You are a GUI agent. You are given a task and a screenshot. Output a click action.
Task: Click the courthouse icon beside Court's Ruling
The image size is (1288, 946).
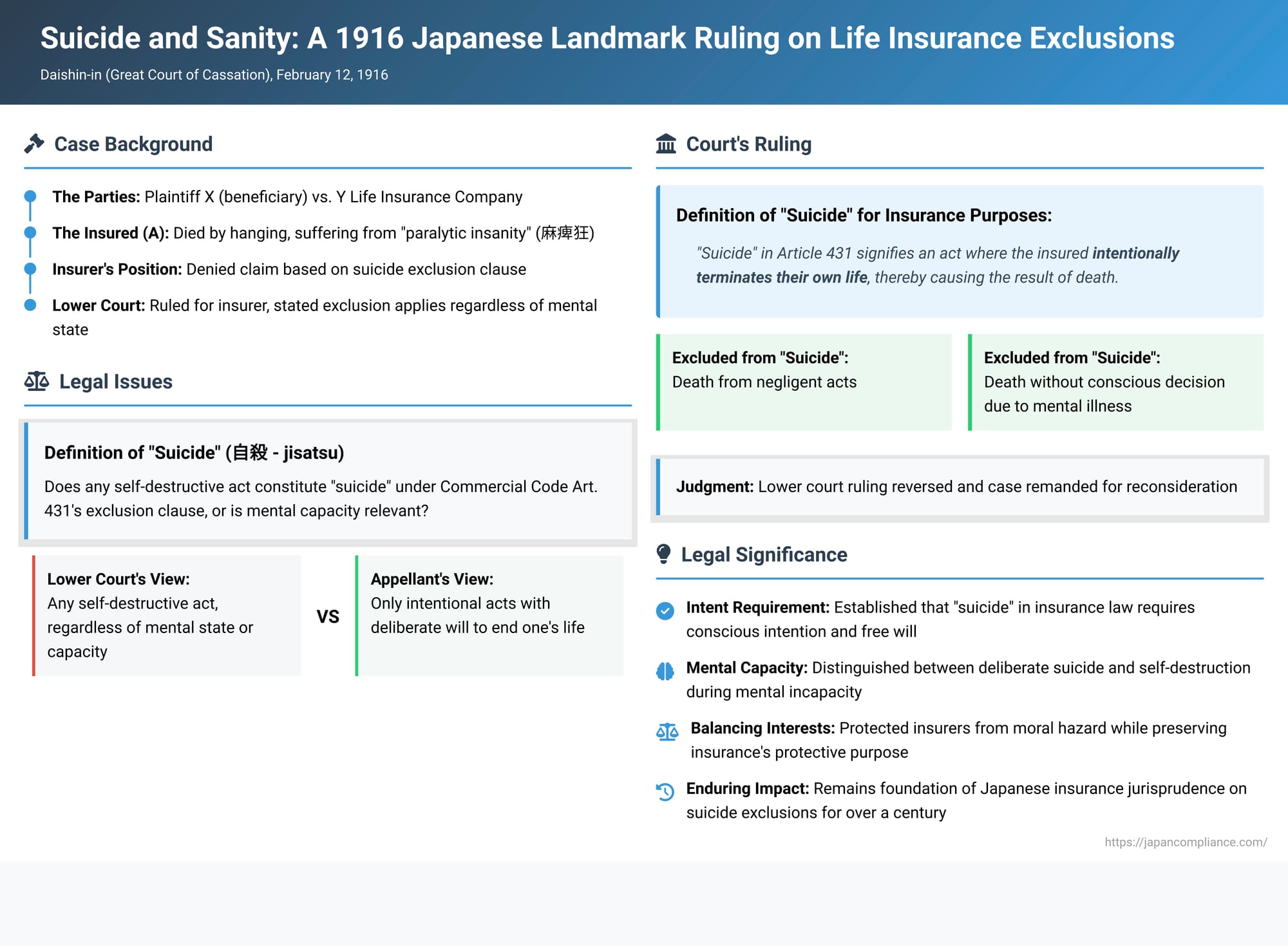tap(666, 144)
